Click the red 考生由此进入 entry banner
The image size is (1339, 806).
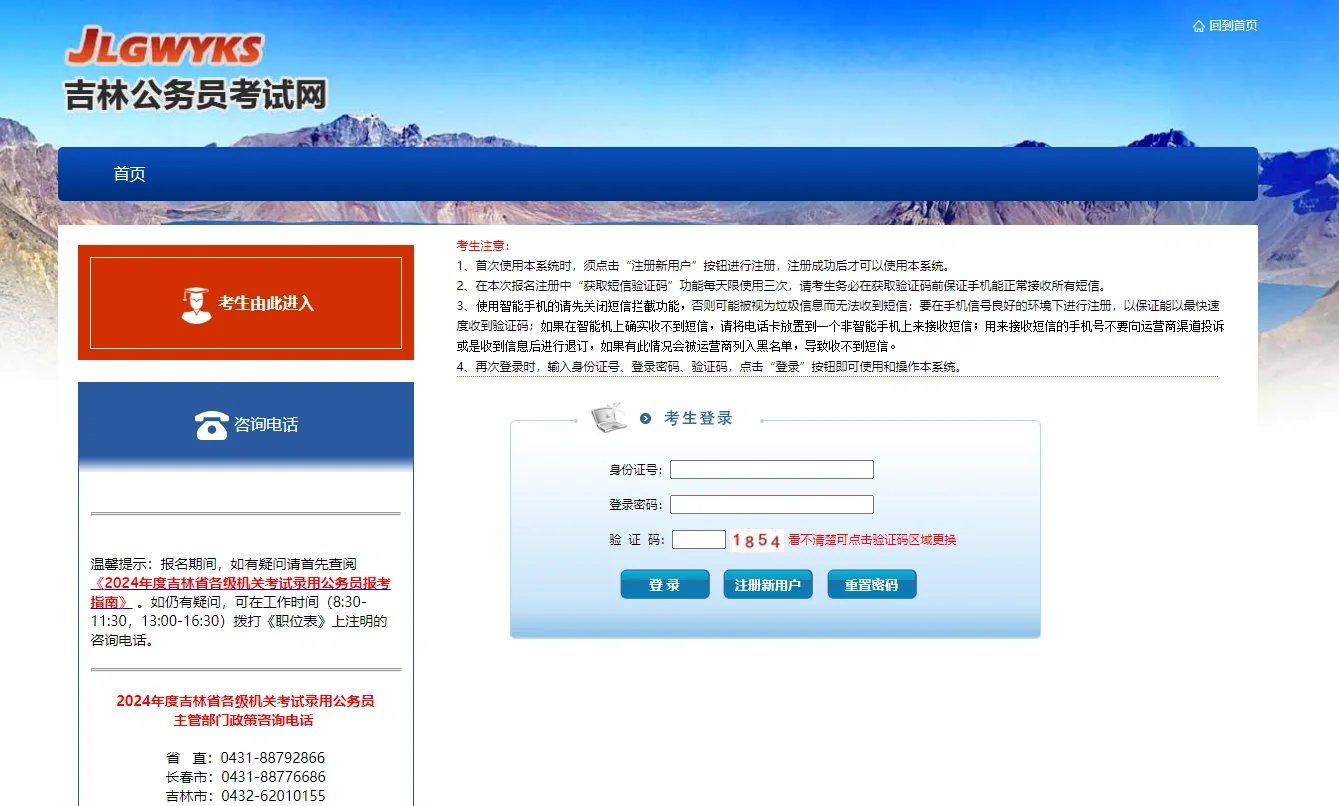[245, 302]
